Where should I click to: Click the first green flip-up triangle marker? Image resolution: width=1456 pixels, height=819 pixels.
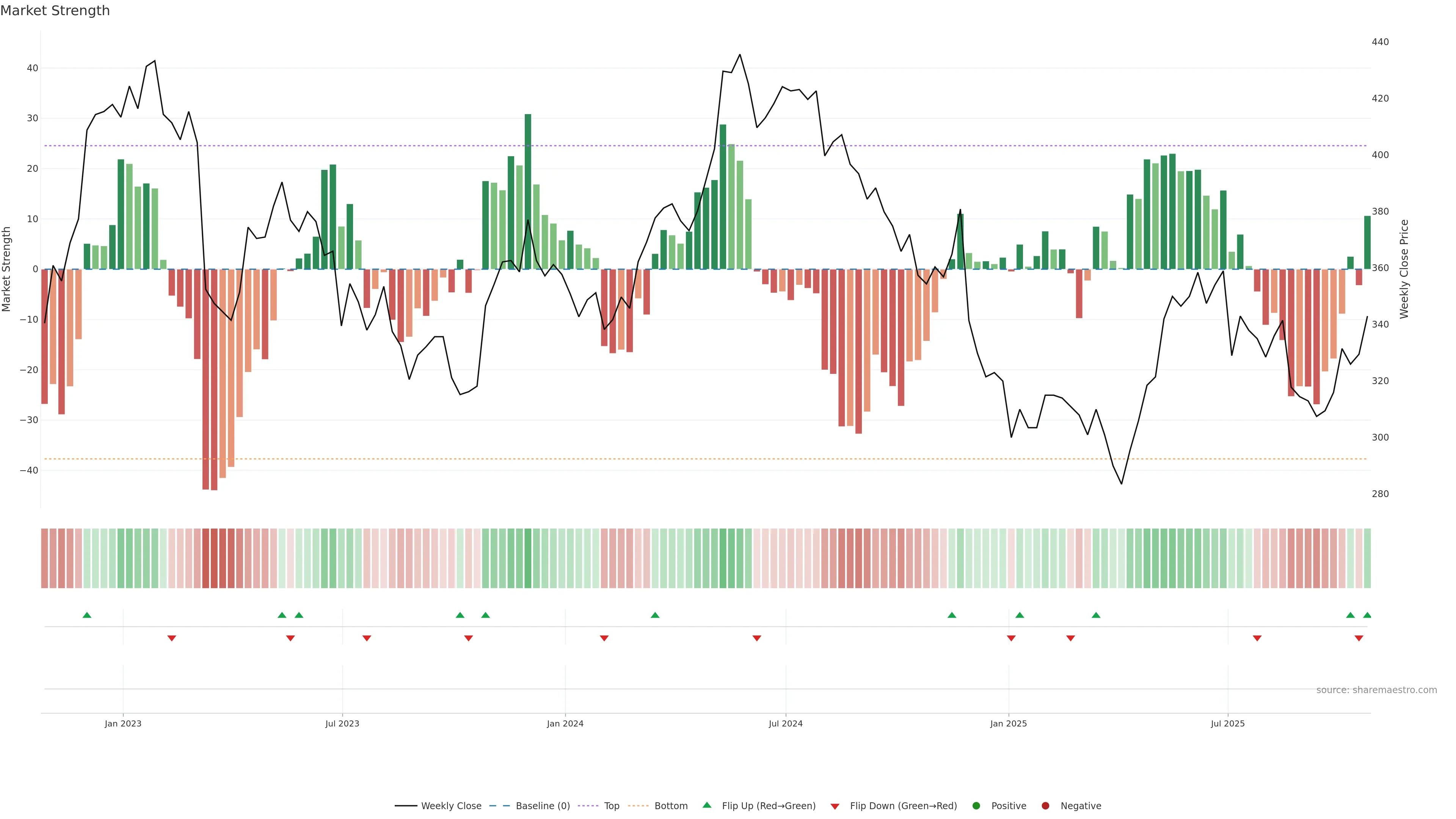coord(87,615)
